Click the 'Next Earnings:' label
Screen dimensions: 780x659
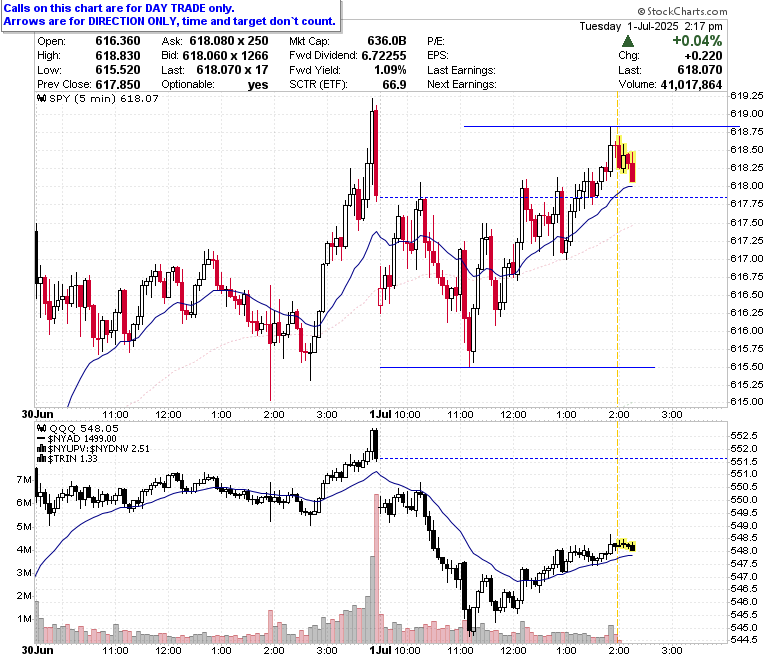click(x=462, y=84)
